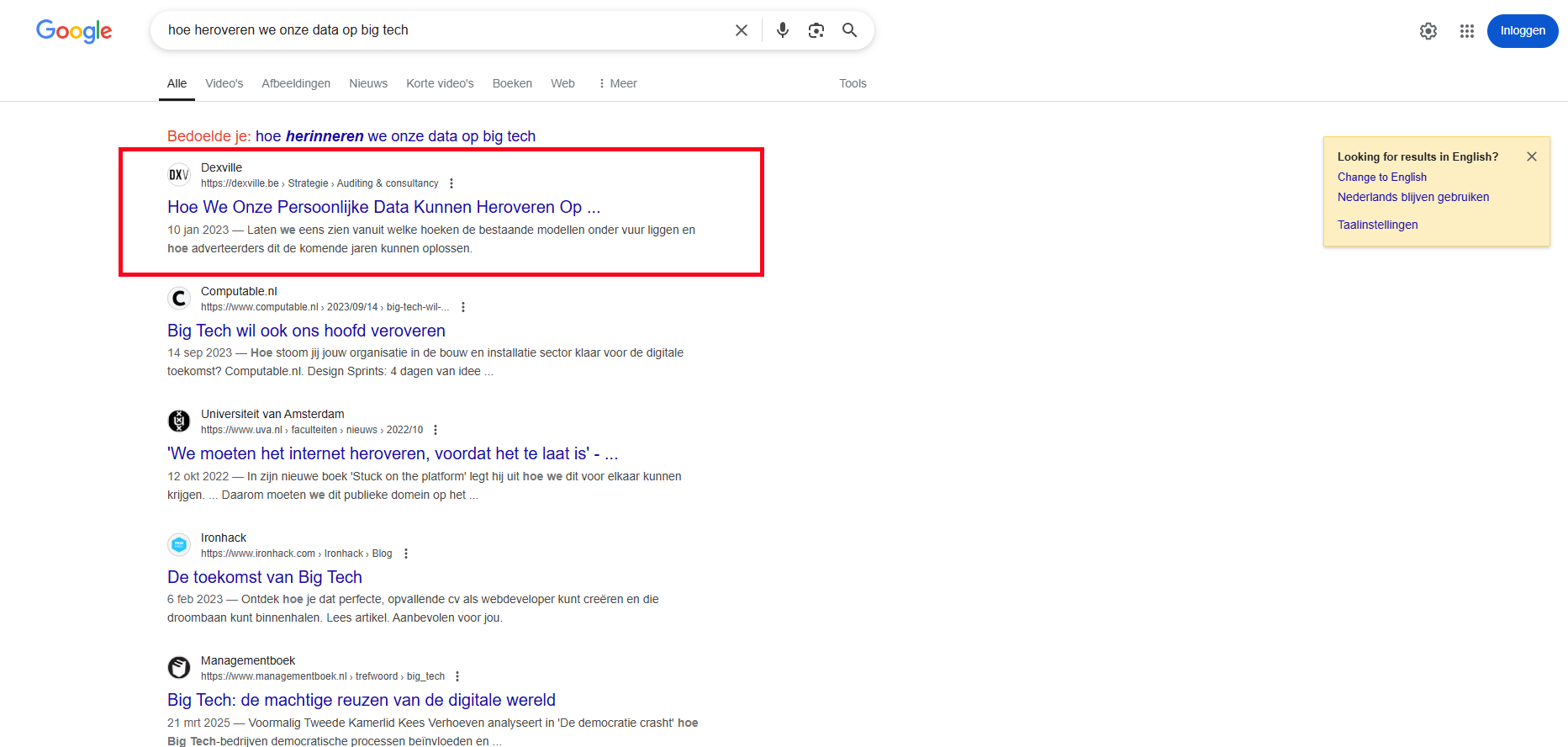Click the Universiteit van Amsterdam favicon
The image size is (1568, 747).
click(179, 421)
